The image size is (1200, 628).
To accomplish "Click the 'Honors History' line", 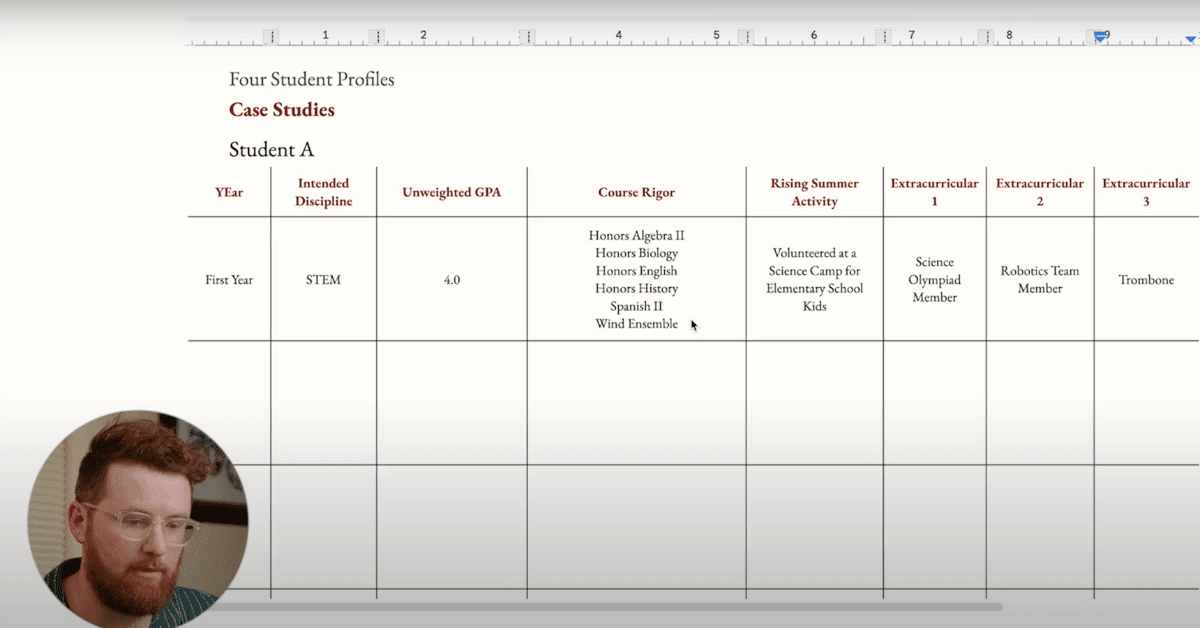I will [x=637, y=289].
